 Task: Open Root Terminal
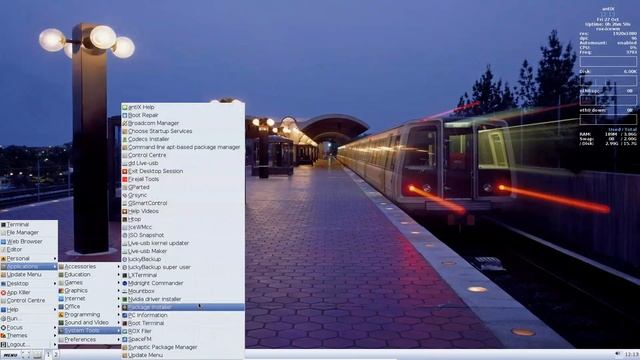[183, 323]
